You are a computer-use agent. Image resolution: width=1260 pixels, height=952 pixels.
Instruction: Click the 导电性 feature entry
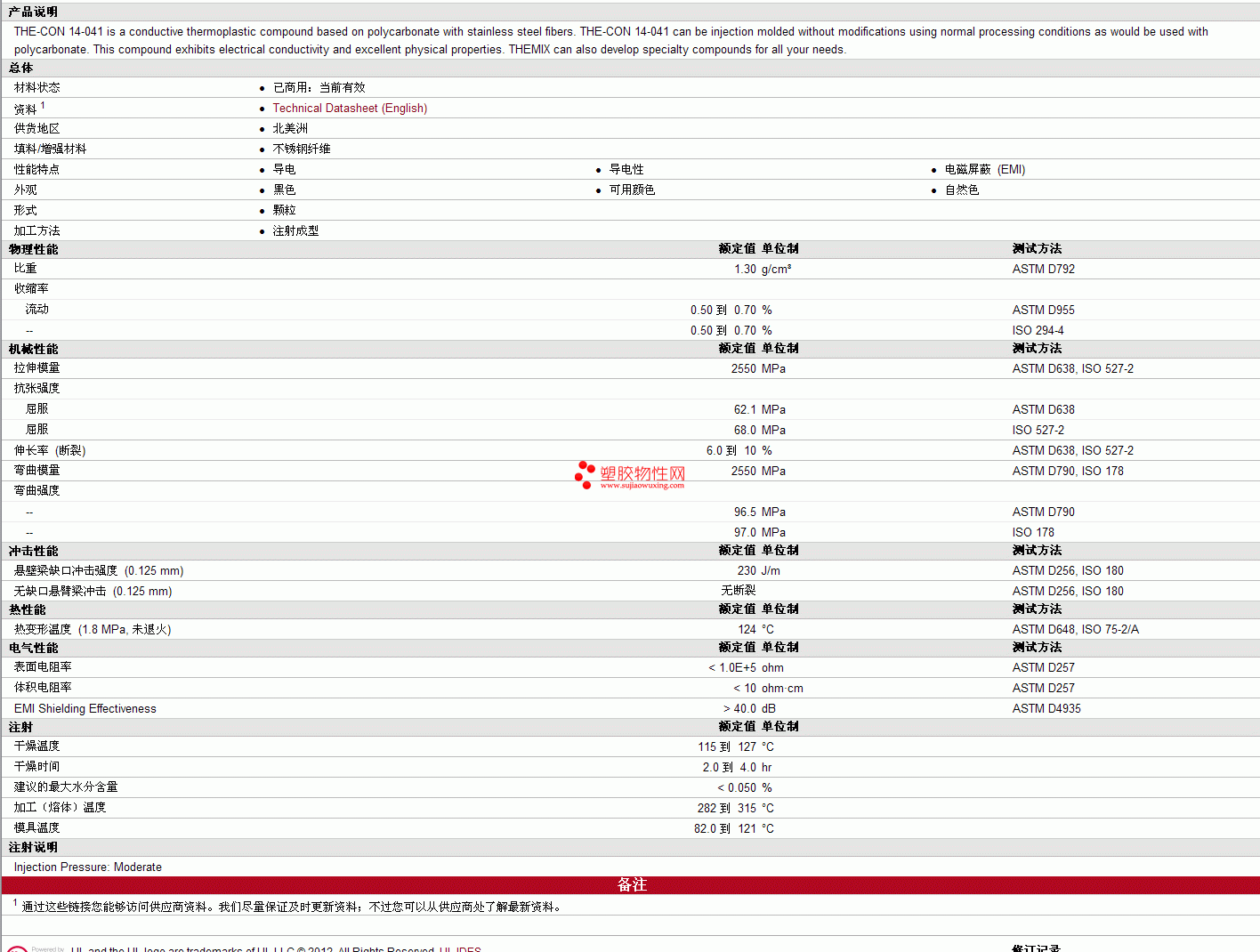(626, 169)
